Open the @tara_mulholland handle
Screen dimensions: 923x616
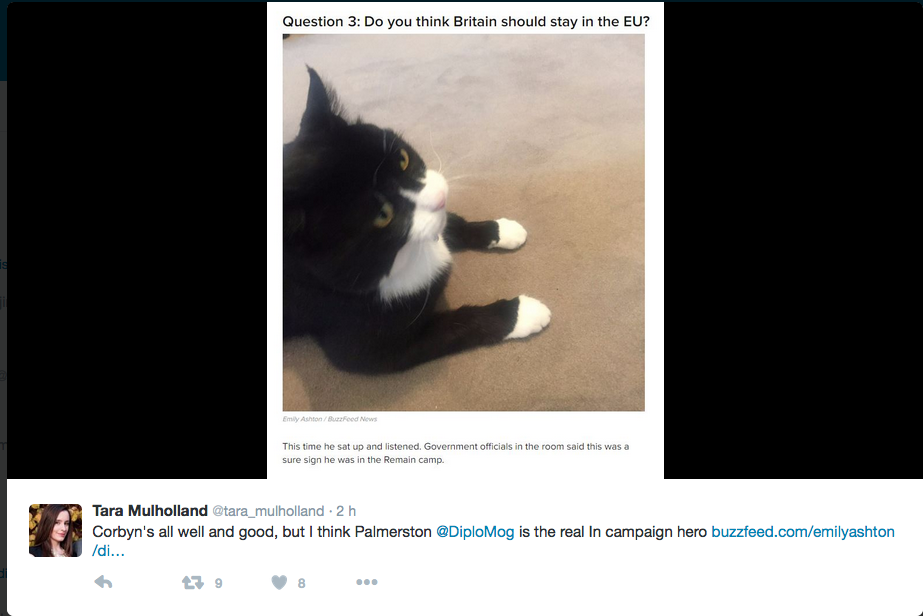268,511
